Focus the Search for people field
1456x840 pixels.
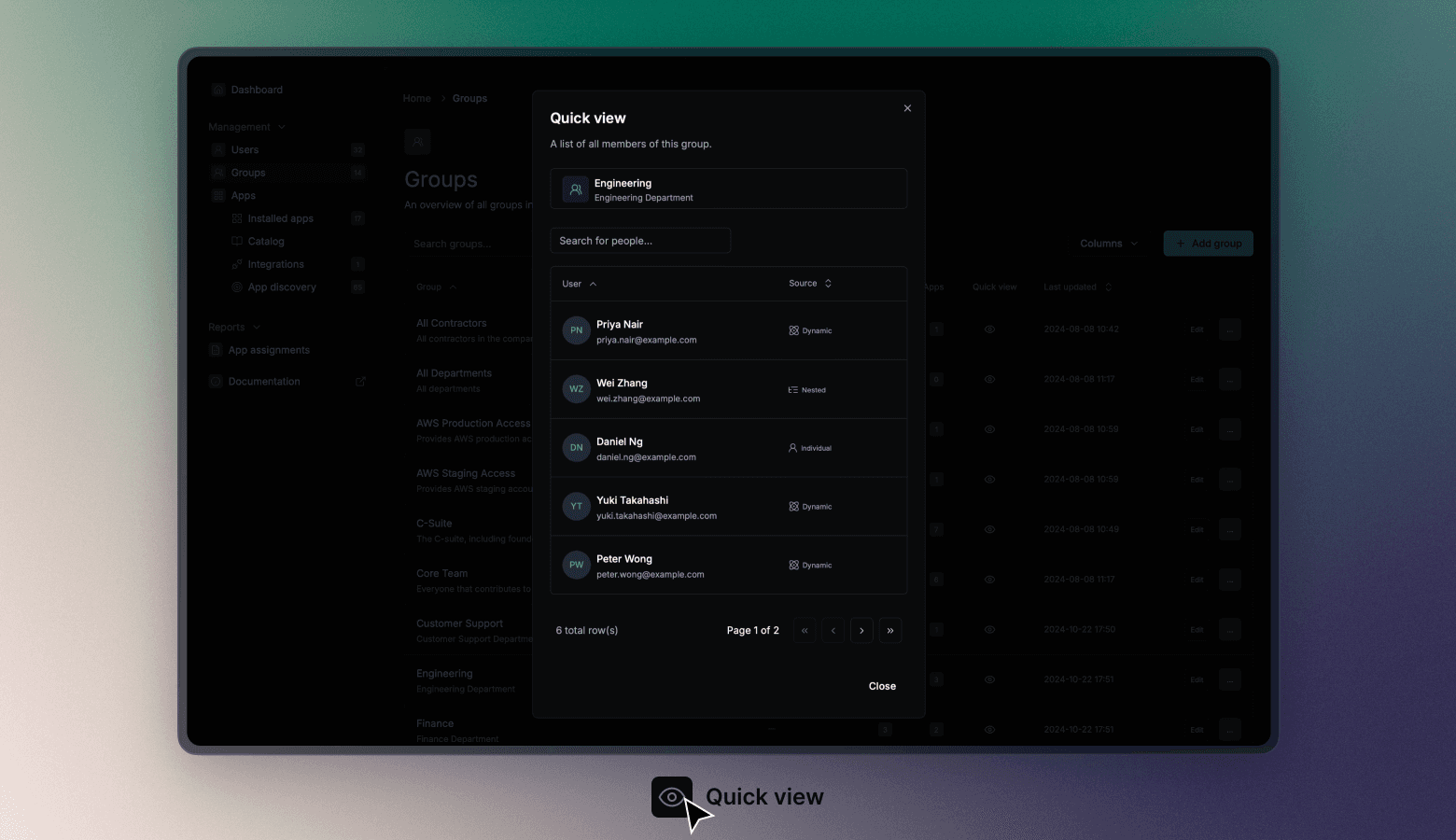[640, 241]
